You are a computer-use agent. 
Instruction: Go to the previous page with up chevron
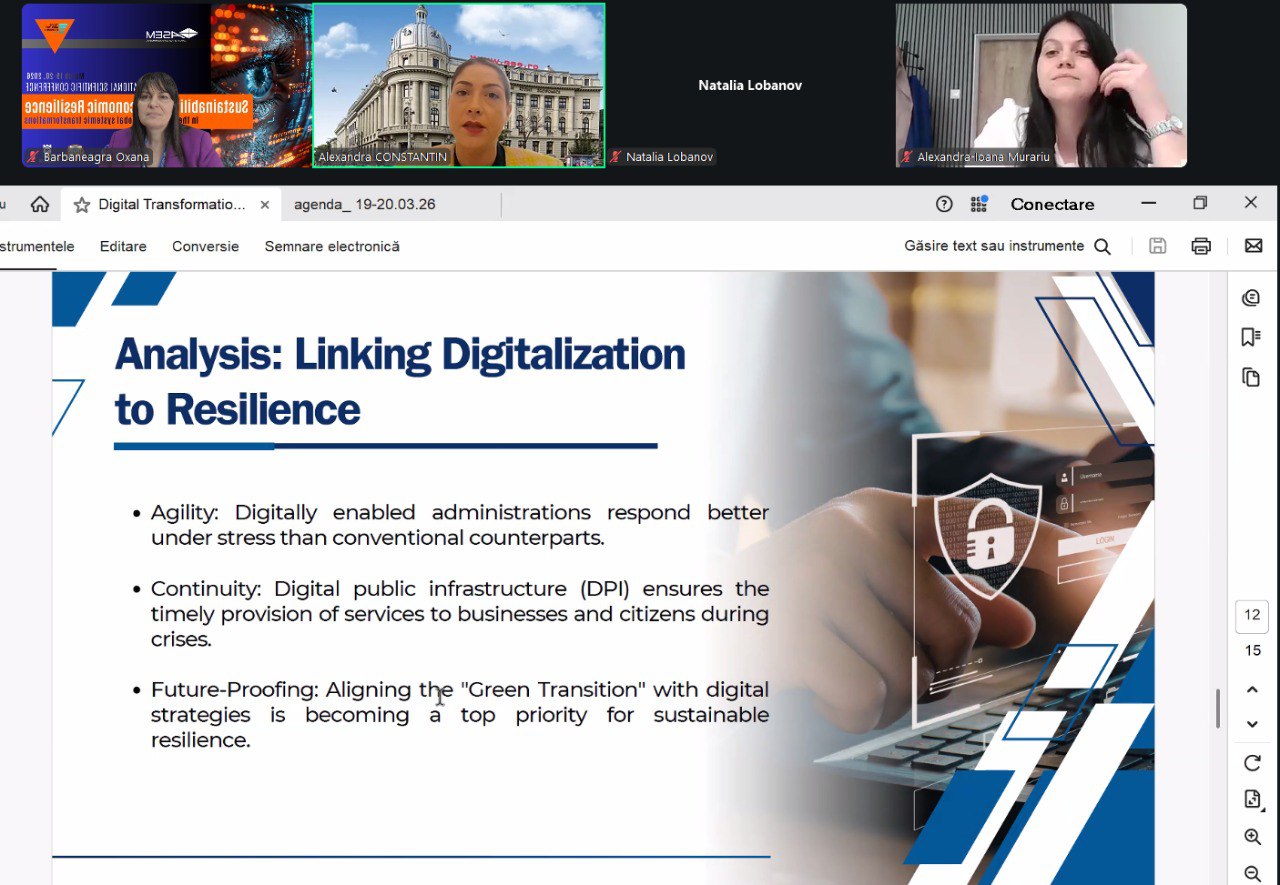click(x=1252, y=690)
